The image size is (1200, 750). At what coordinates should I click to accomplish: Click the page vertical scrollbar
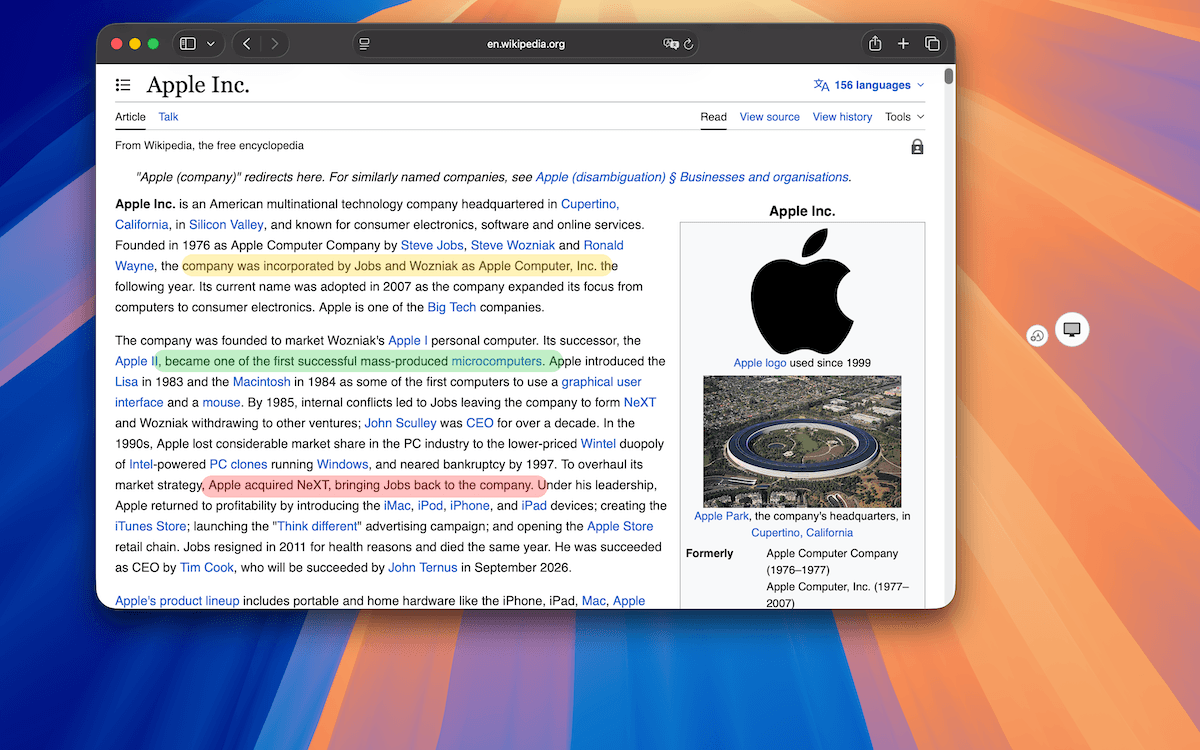[948, 77]
